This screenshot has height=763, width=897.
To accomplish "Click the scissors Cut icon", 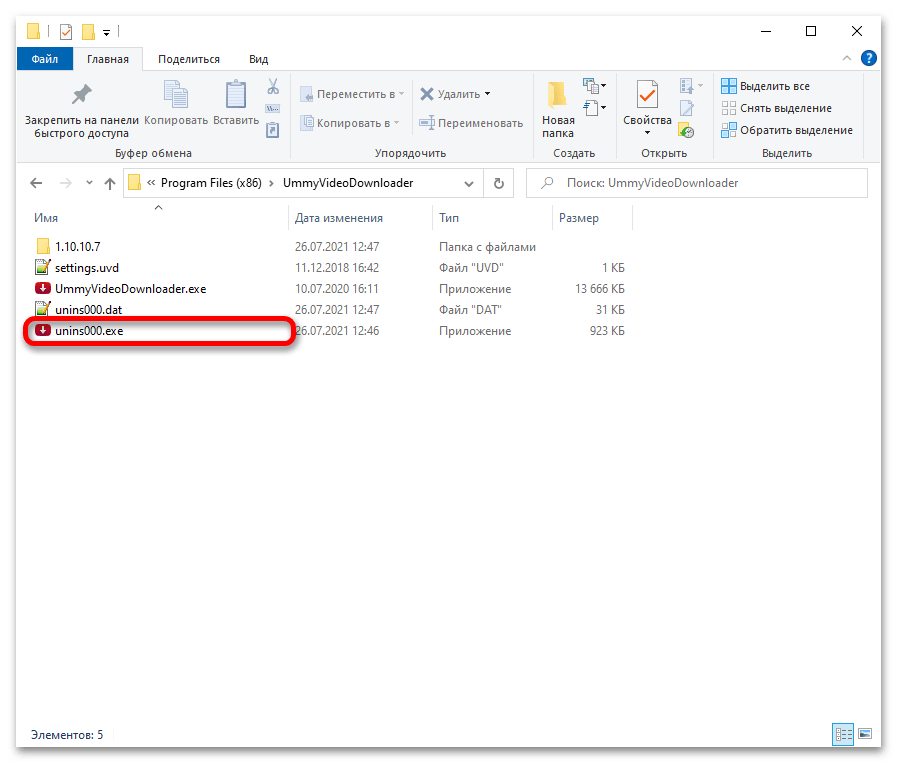I will coord(273,86).
